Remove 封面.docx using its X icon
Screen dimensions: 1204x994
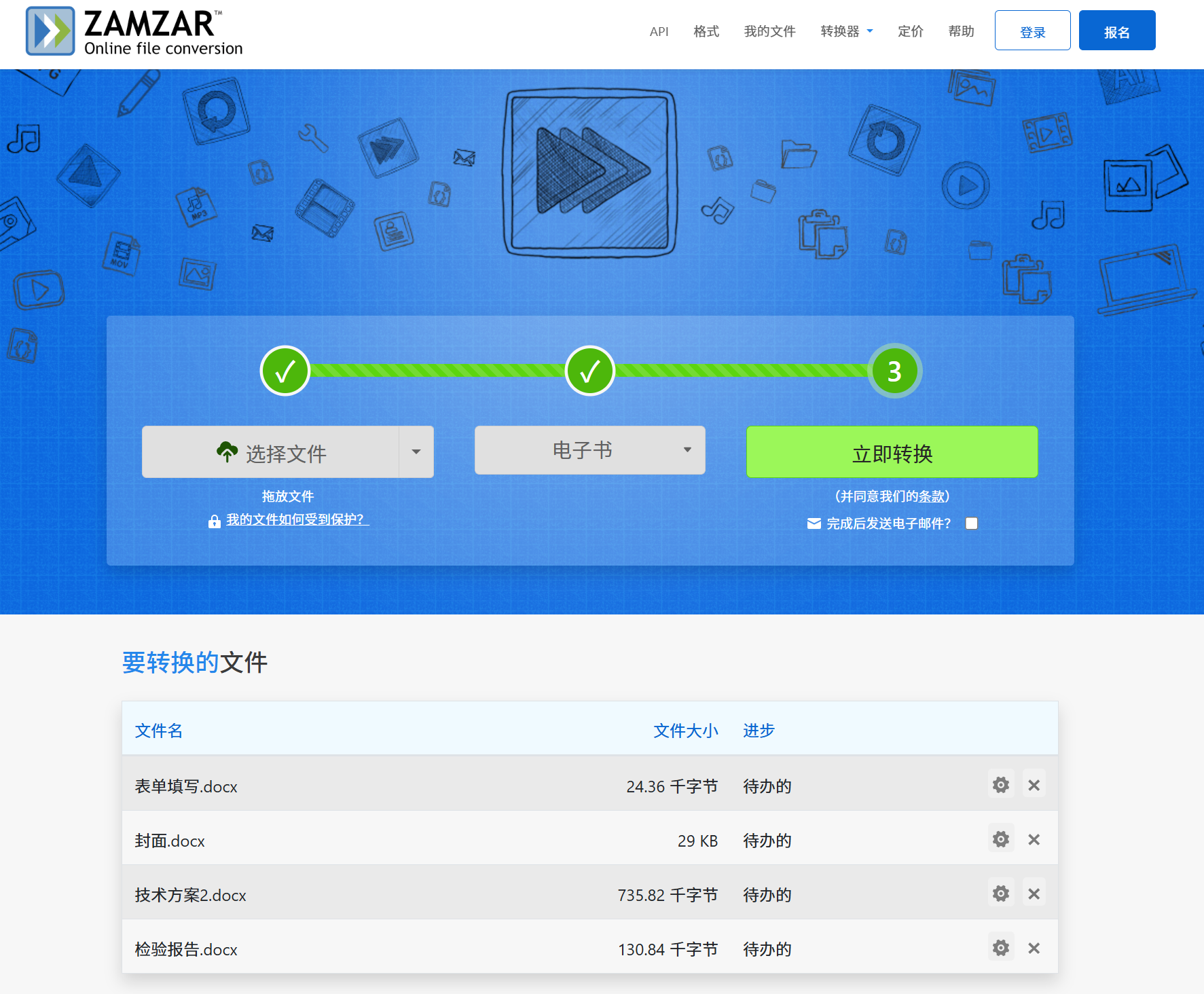click(1034, 839)
